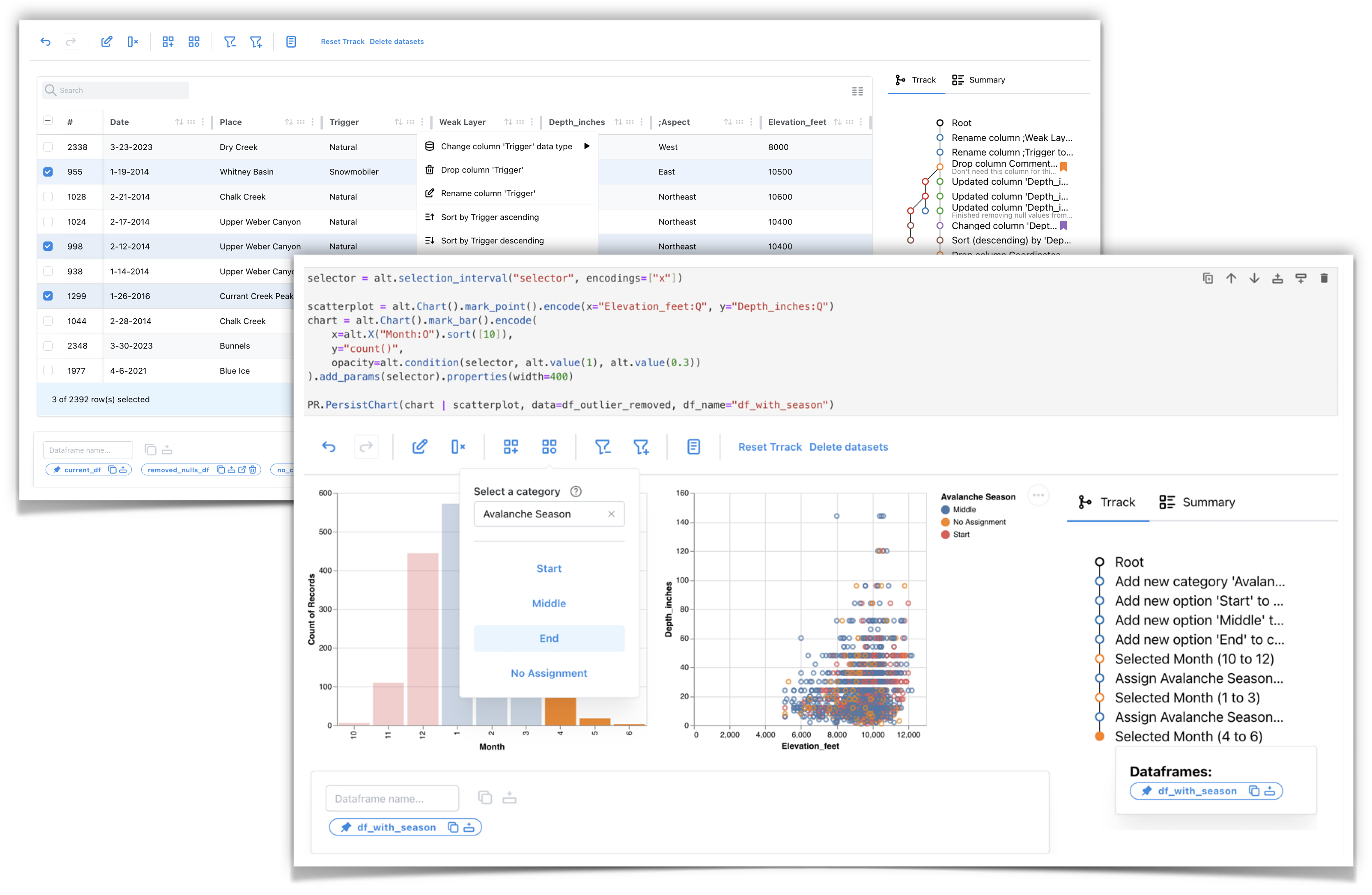Click the orange bookmark on Drop column Comment node
The image size is (1372, 895).
coord(1064,167)
